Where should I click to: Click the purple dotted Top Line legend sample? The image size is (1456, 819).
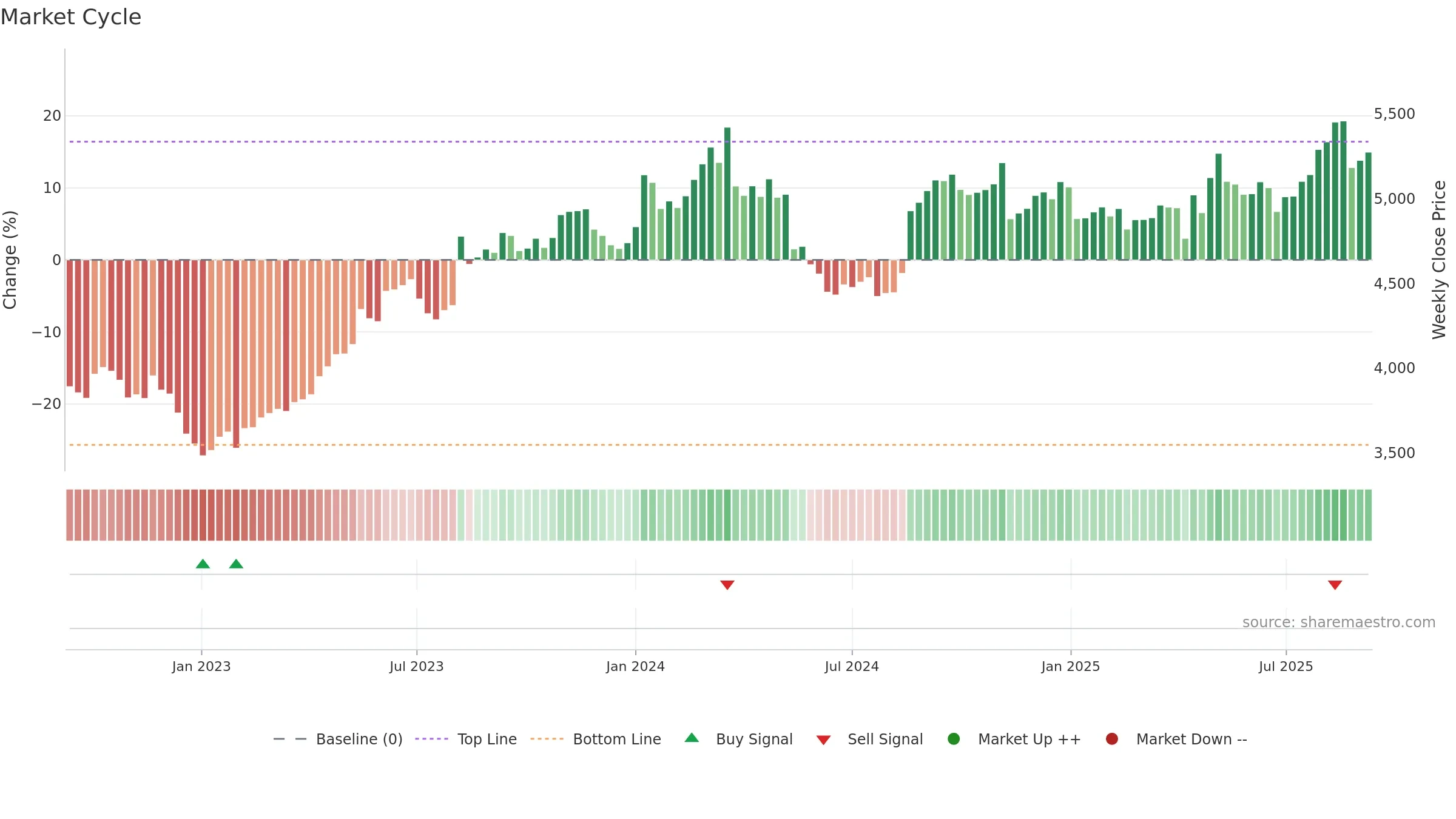431,739
